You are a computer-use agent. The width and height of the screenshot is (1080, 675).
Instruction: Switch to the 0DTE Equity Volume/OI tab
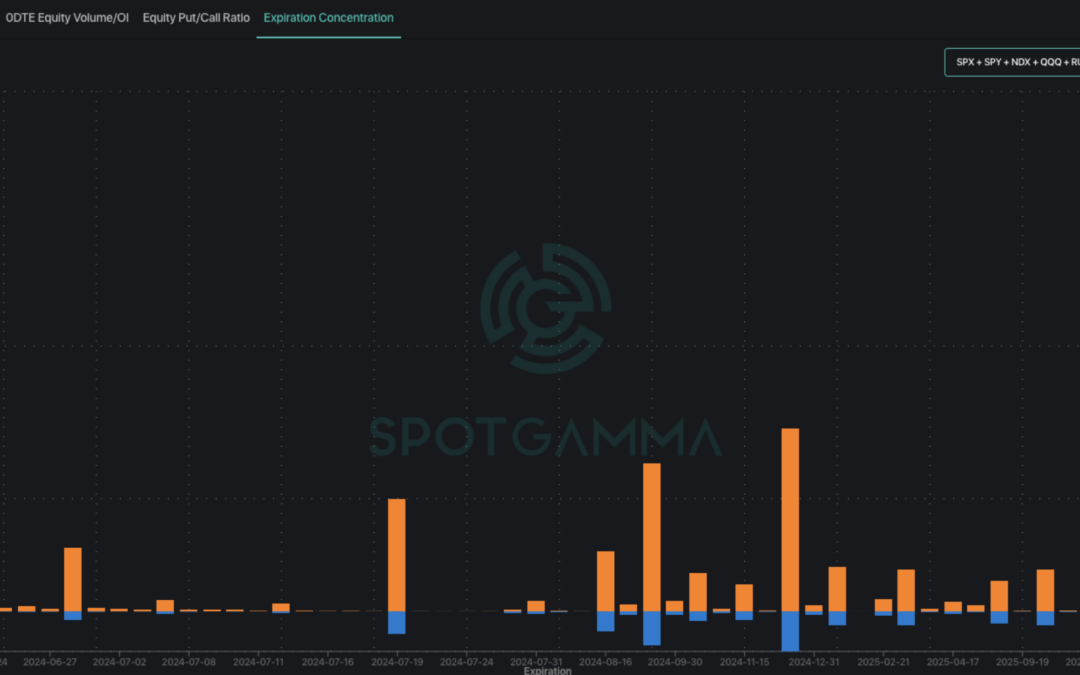click(67, 18)
